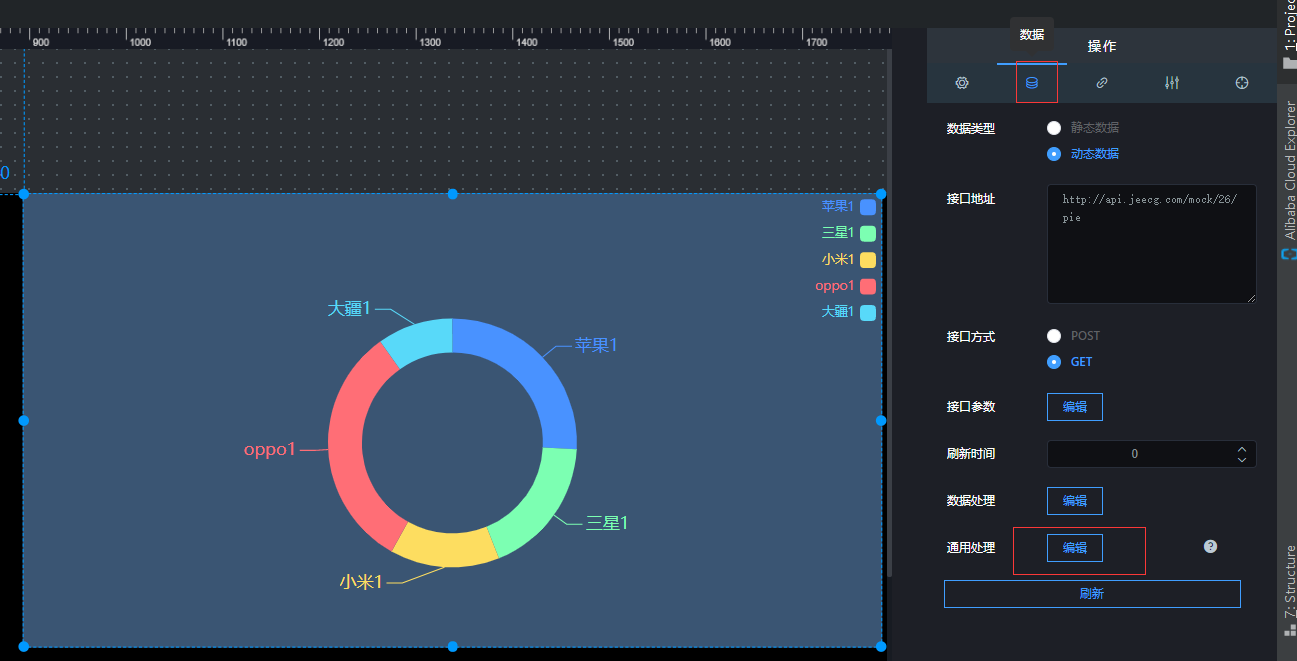Screen dimensions: 1297x661
Task: Click the 大疆1 label above the donut
Action: [x=349, y=309]
